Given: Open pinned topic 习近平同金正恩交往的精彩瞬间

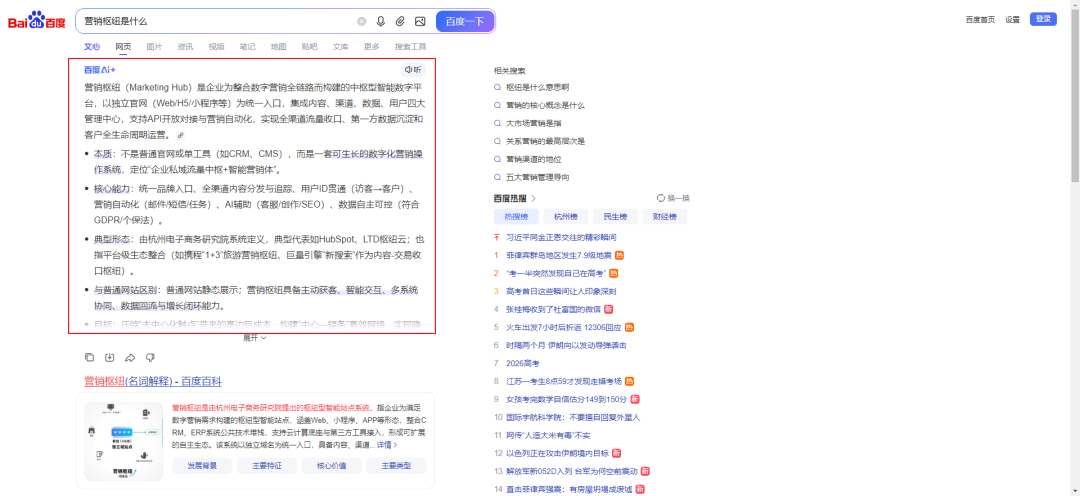Looking at the screenshot, I should click(x=561, y=237).
